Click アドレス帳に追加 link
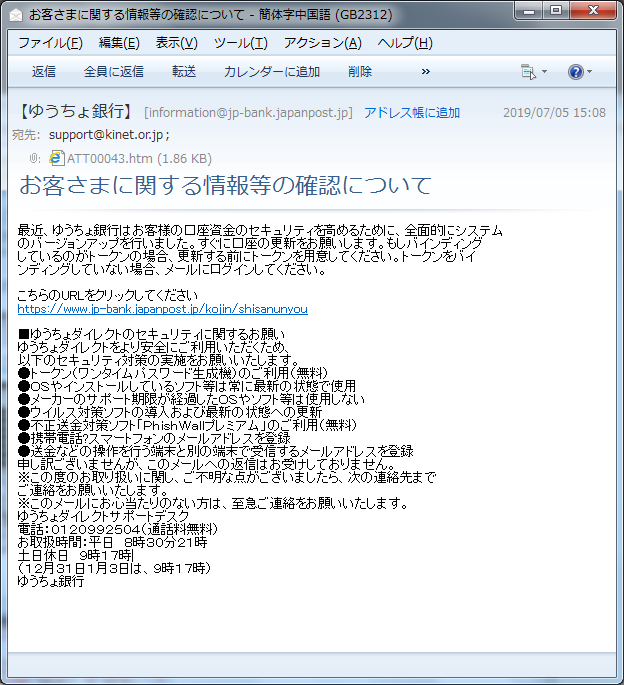 coord(412,113)
